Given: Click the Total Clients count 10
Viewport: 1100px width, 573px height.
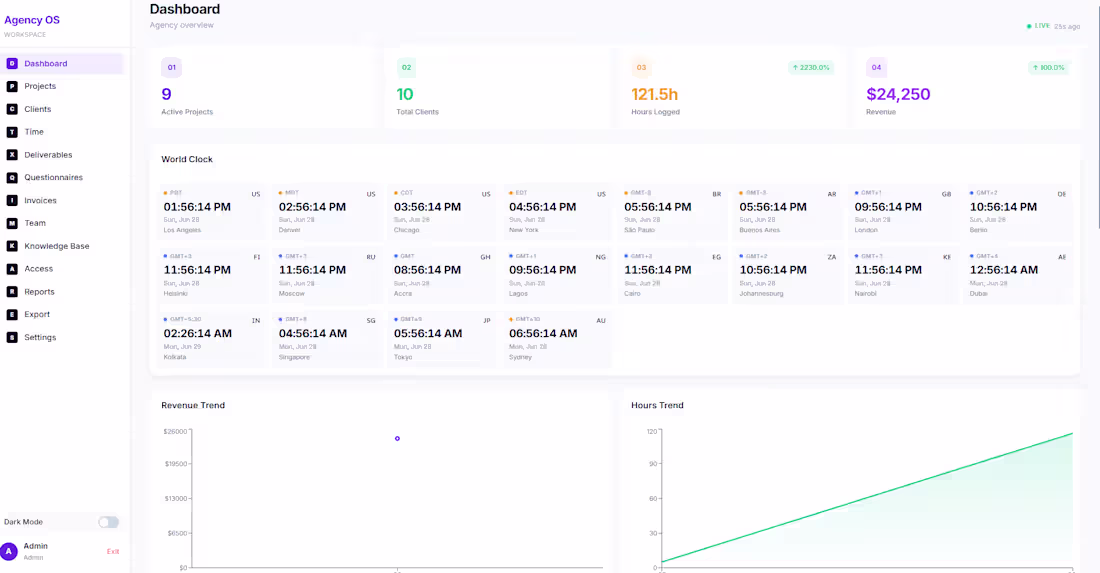Looking at the screenshot, I should coord(405,94).
